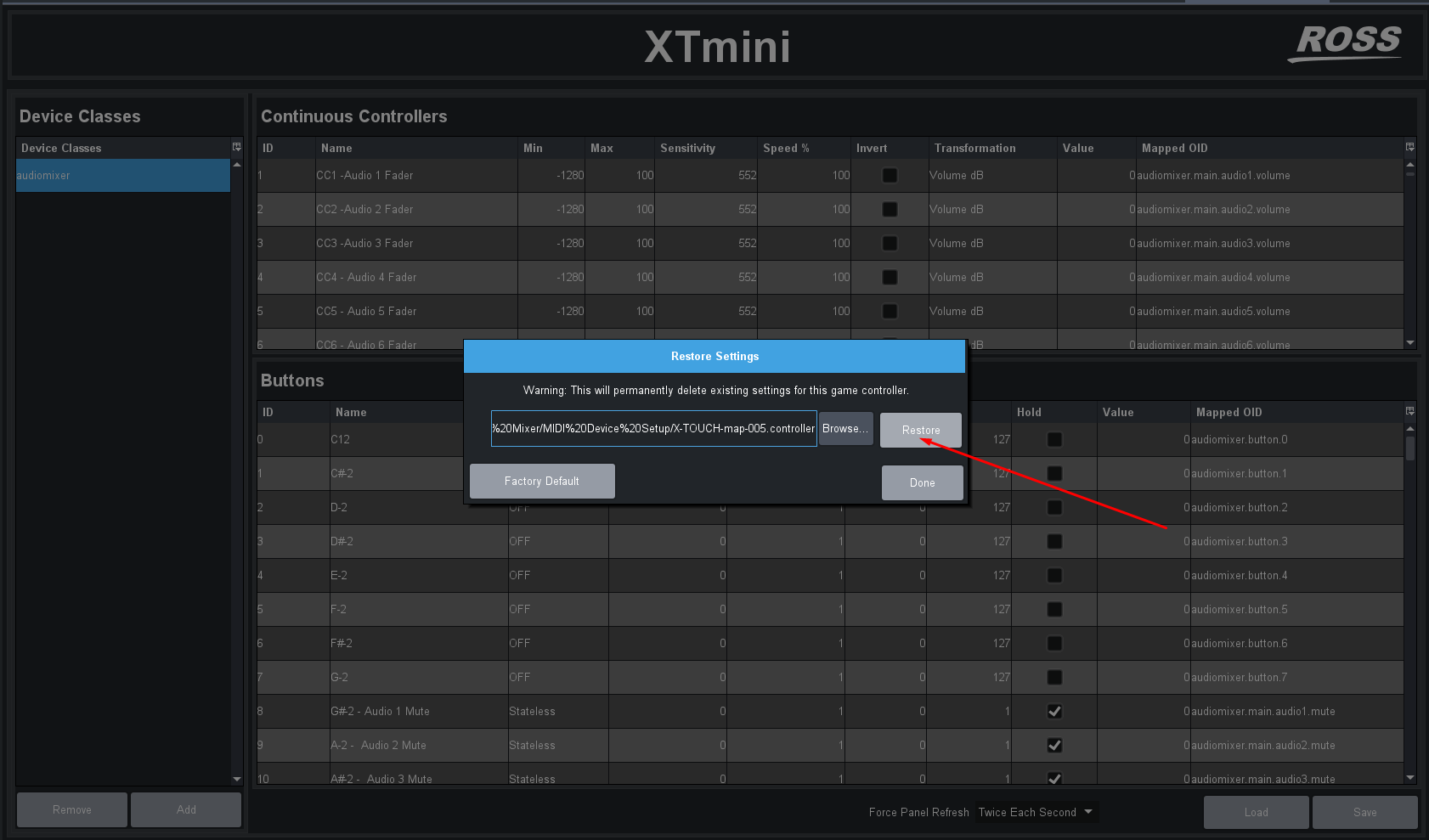1429x840 pixels.
Task: Select audiomixer in Device Classes list
Action: [x=123, y=175]
